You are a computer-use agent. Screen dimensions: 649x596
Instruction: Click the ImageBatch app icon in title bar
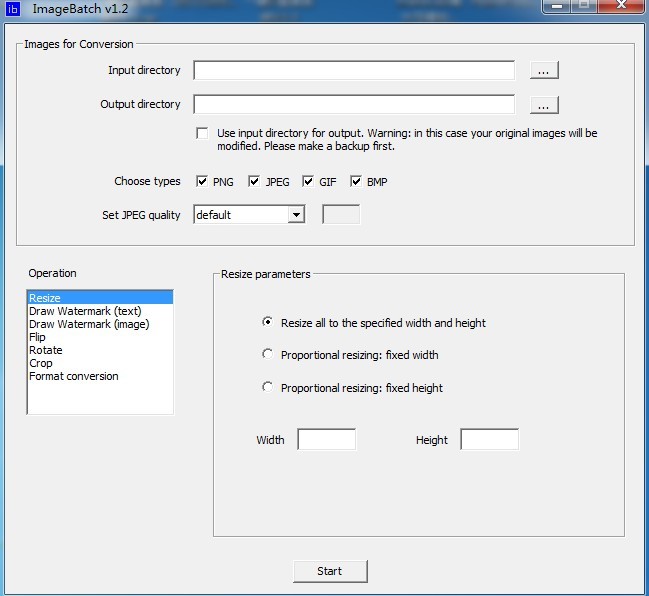pyautogui.click(x=14, y=8)
